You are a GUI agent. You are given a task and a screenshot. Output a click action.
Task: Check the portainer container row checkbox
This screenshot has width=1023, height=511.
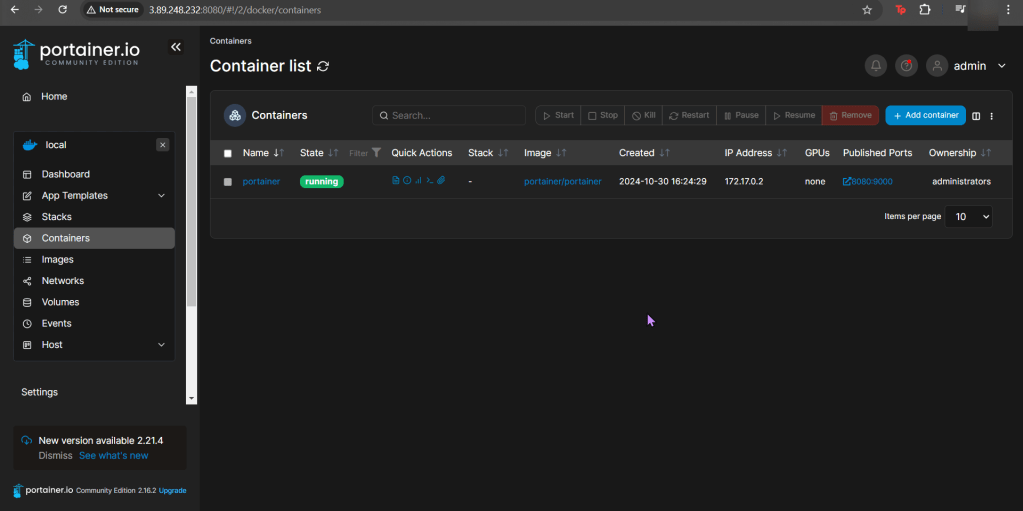point(228,182)
